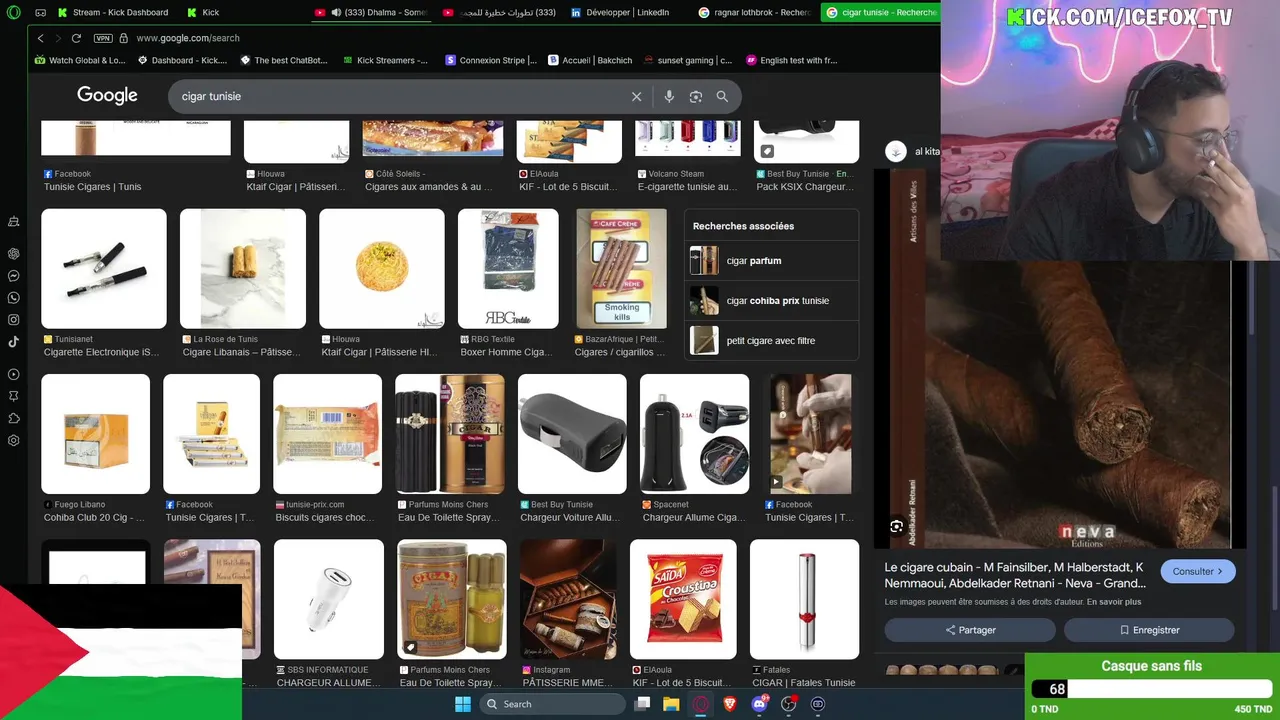Click the magnifier search submit icon

[722, 96]
